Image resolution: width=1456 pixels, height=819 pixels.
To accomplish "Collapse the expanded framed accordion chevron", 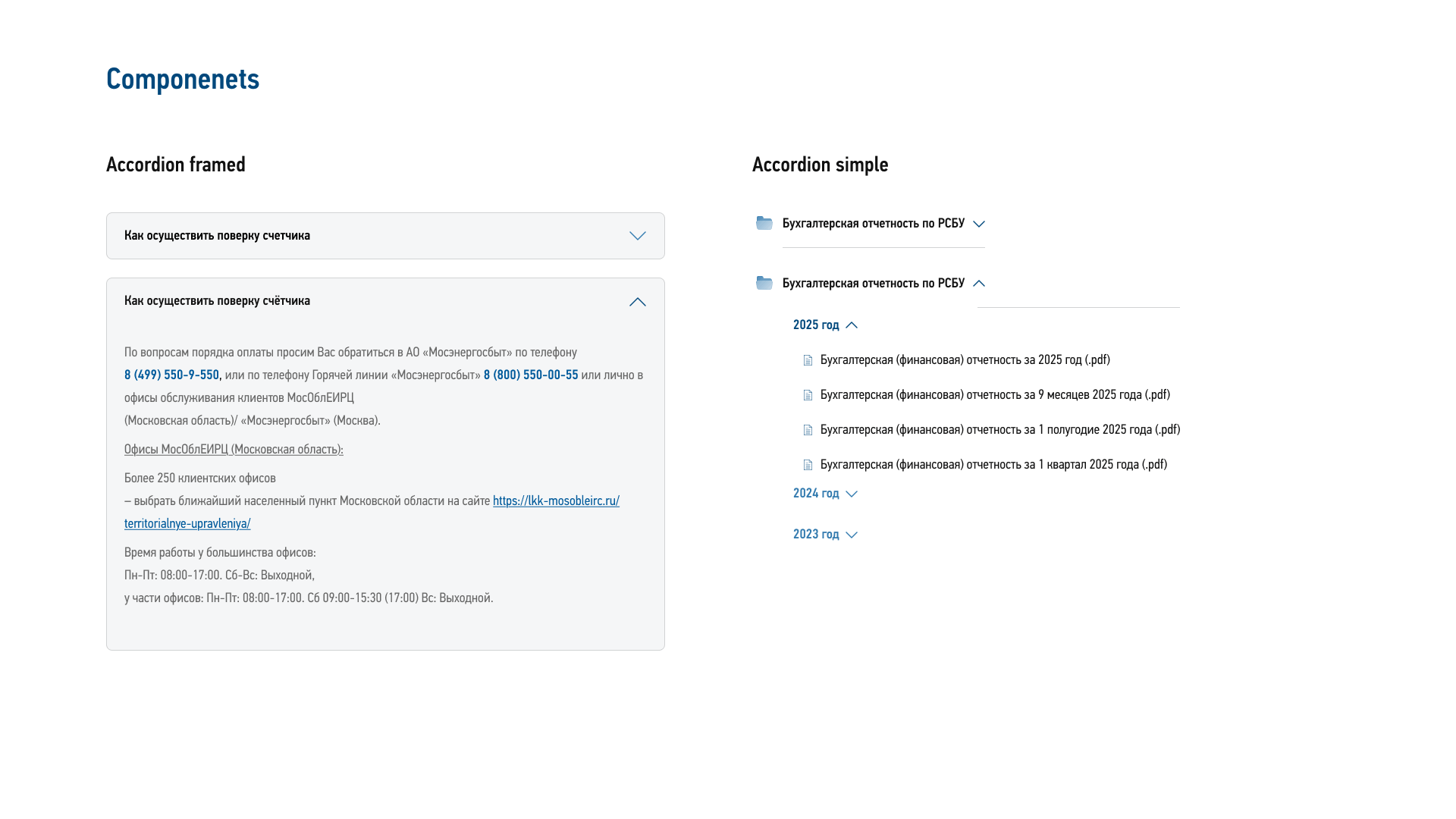I will point(637,302).
